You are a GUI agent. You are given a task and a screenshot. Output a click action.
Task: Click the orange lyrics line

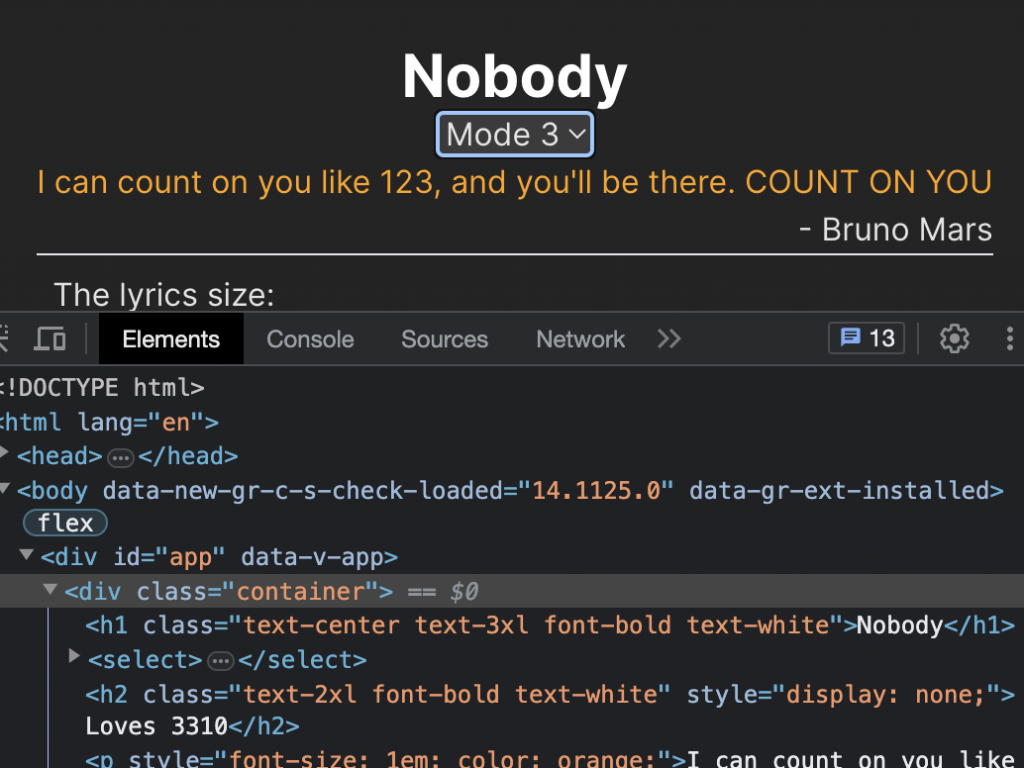[515, 182]
